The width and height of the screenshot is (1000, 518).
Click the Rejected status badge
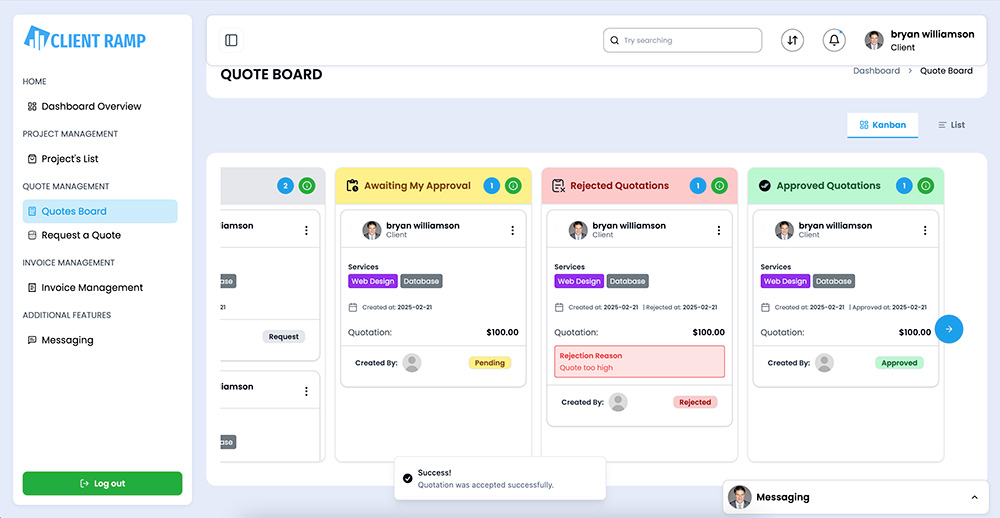click(695, 402)
